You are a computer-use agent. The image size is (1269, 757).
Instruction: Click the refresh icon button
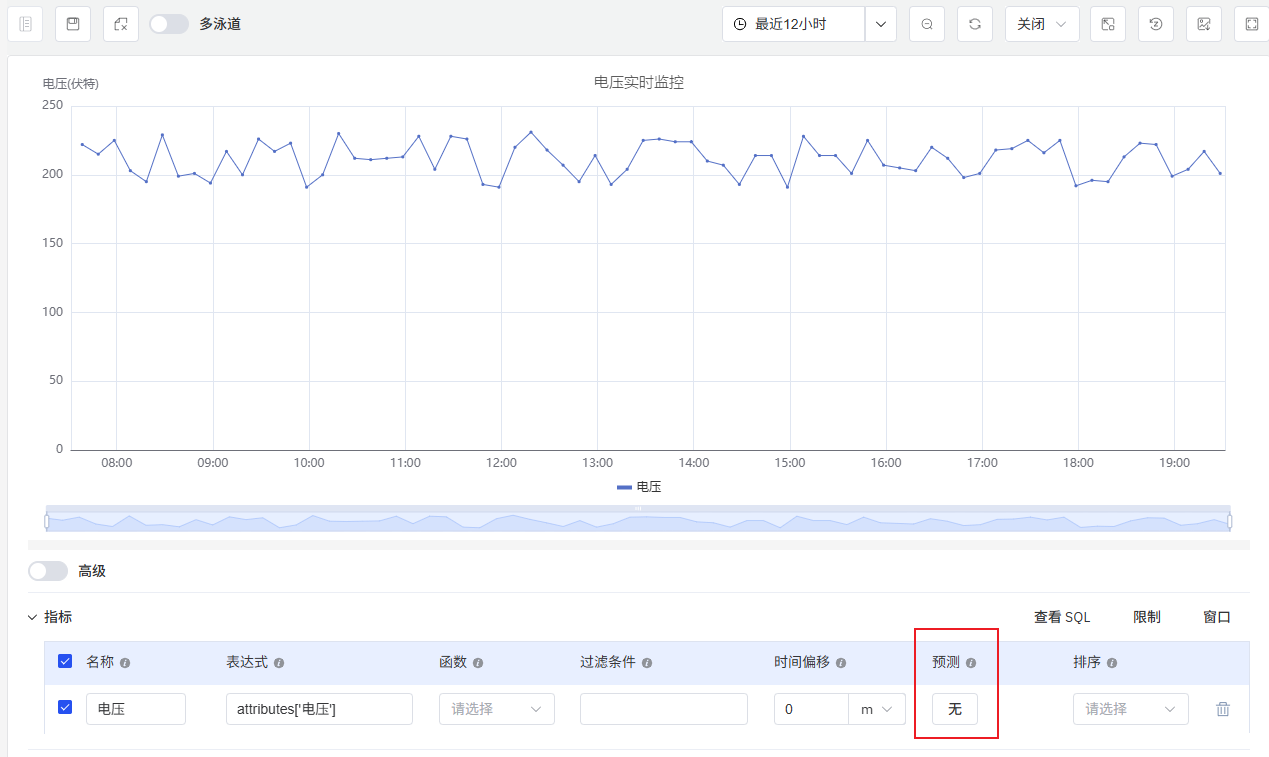click(x=975, y=24)
